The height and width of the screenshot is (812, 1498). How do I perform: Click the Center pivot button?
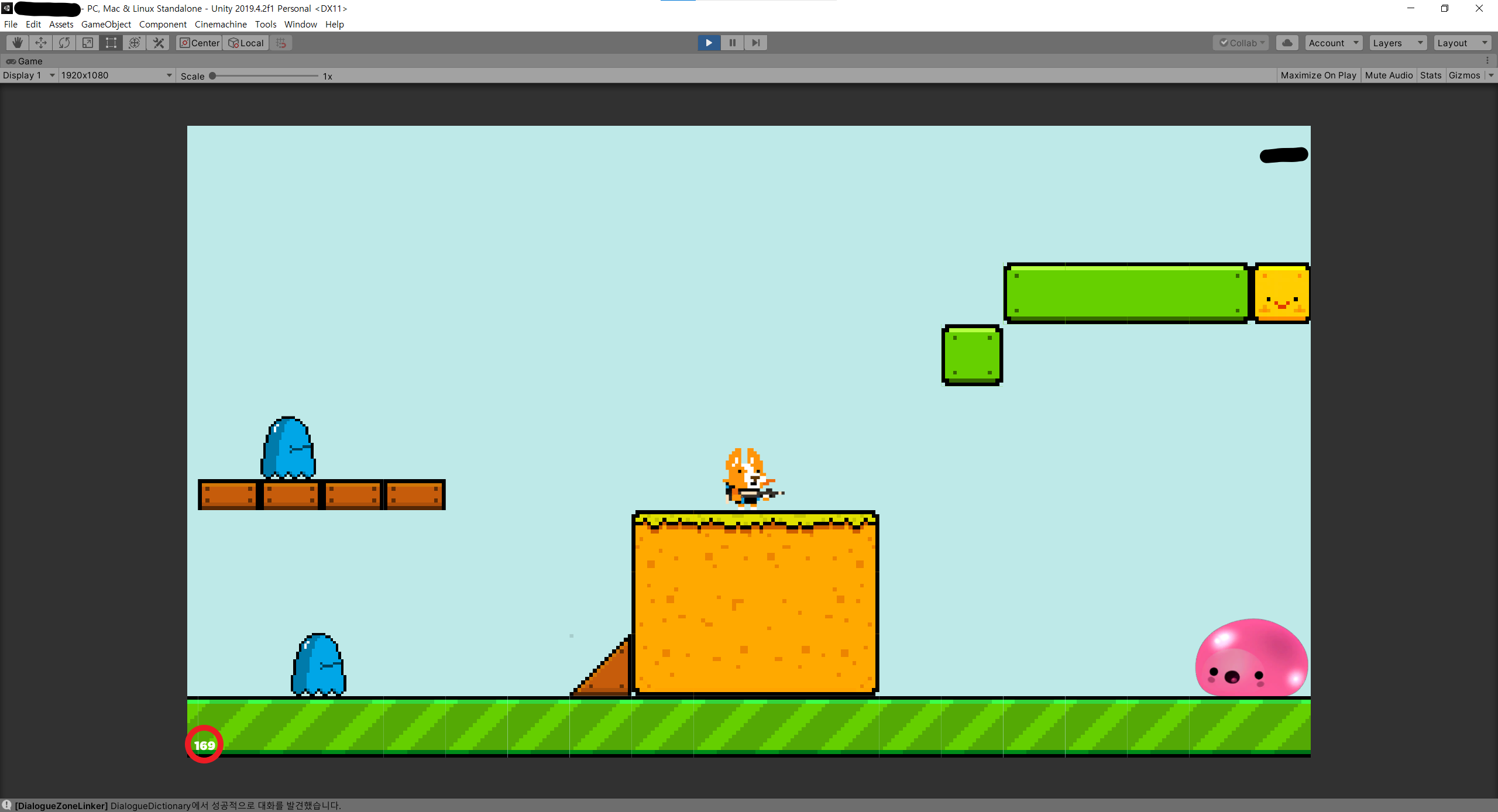(x=199, y=43)
